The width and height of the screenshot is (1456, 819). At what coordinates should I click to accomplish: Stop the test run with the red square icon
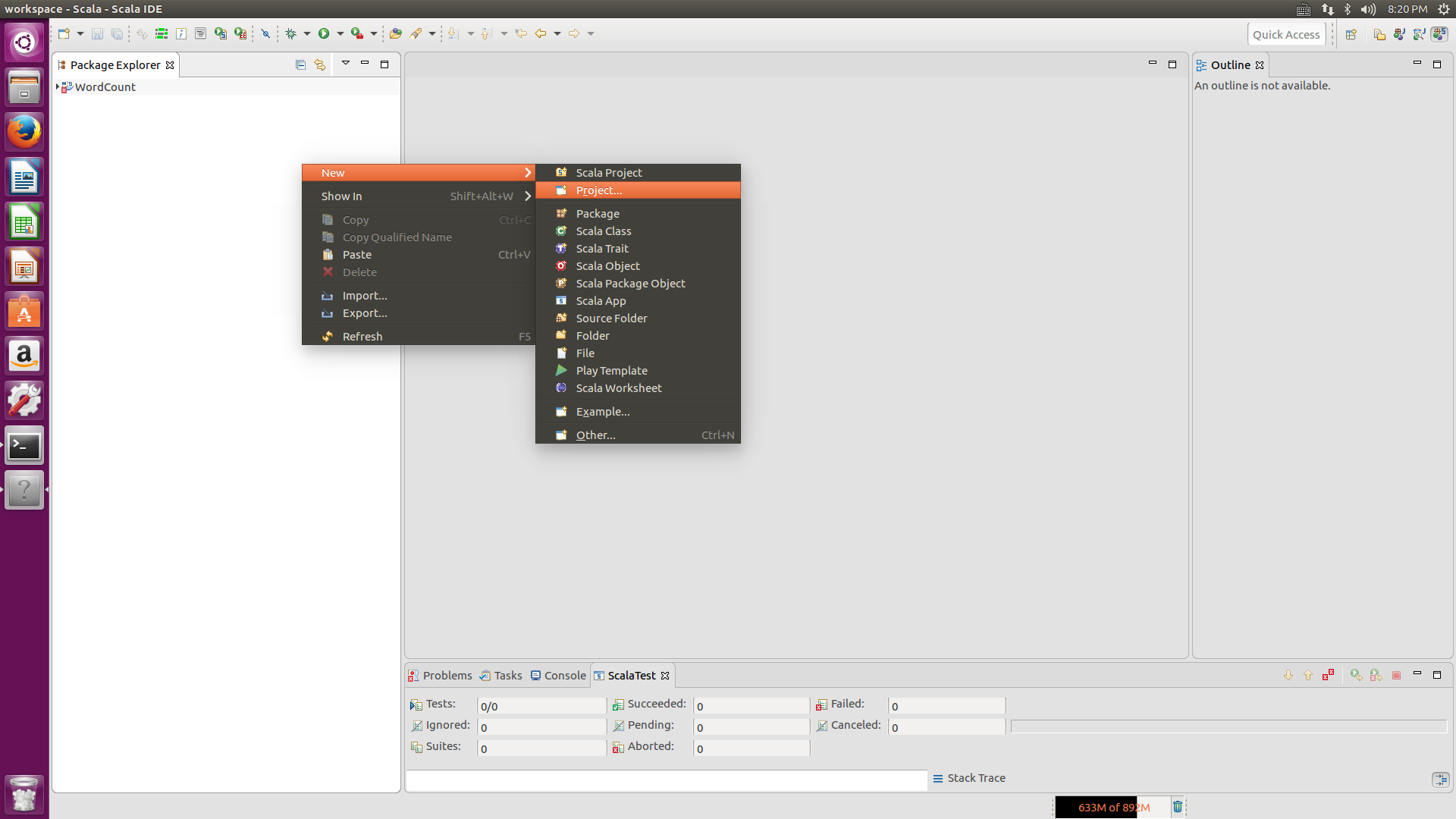[1397, 675]
